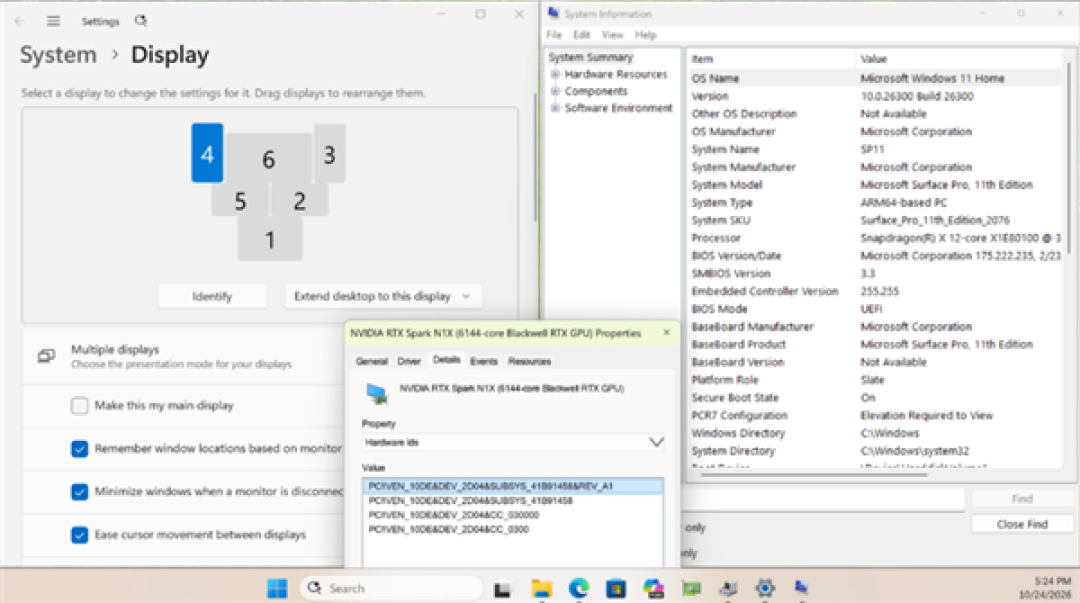Click the Settings search magnifier icon
The image size is (1080, 603).
[141, 21]
